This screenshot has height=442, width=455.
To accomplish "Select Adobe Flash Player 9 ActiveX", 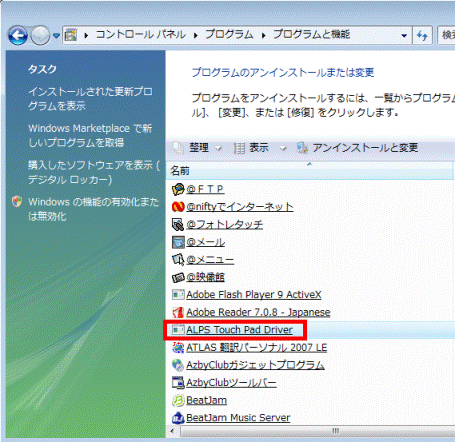I will (x=254, y=295).
